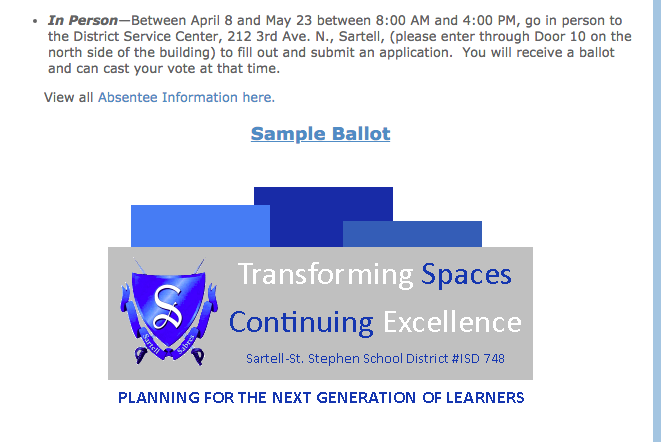Select the light blue rectangle above banner
This screenshot has height=442, width=661.
(x=200, y=226)
